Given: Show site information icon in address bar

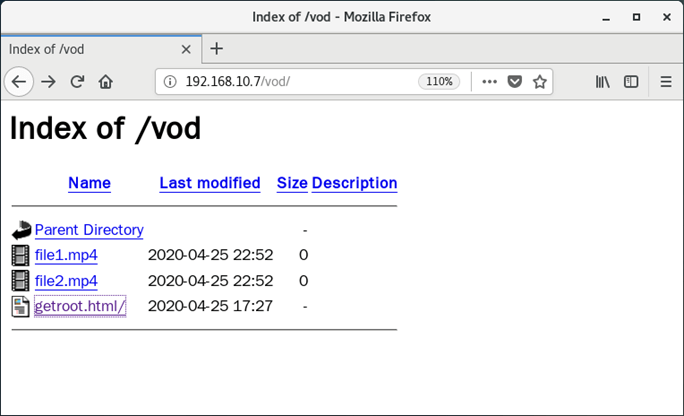Looking at the screenshot, I should [170, 82].
